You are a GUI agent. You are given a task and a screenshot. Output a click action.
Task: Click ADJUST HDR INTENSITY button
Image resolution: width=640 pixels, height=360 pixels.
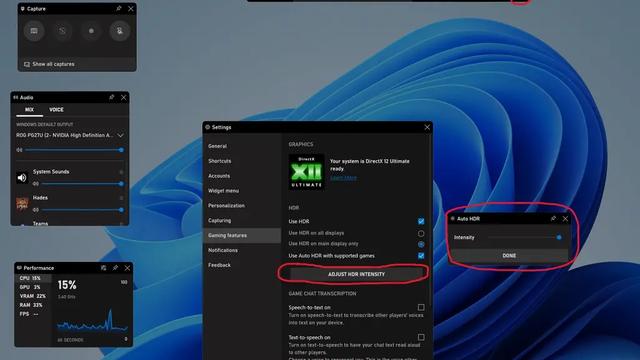pyautogui.click(x=356, y=274)
